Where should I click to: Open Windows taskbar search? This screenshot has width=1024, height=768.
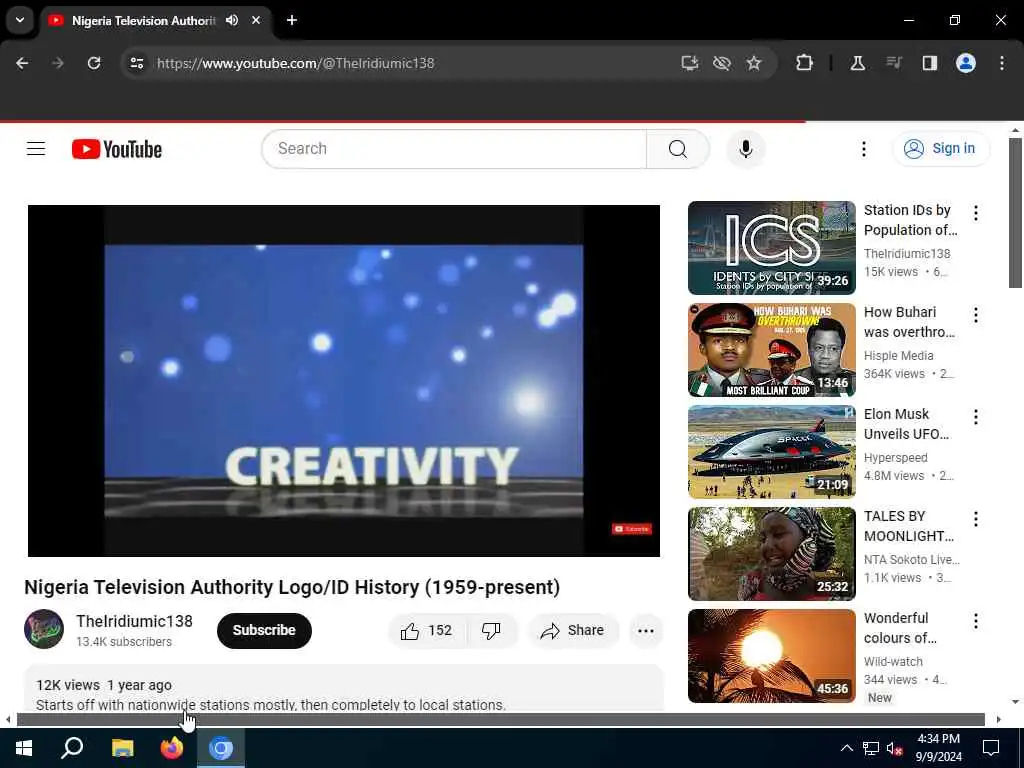[72, 748]
